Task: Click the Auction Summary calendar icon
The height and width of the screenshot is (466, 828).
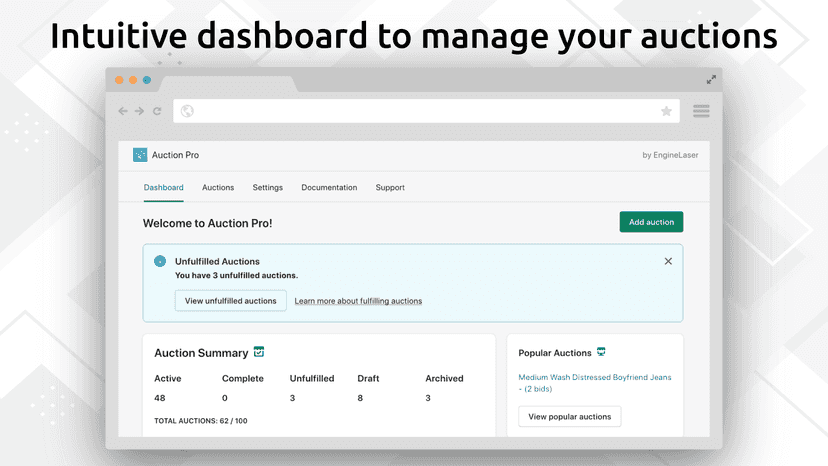Action: click(x=259, y=352)
